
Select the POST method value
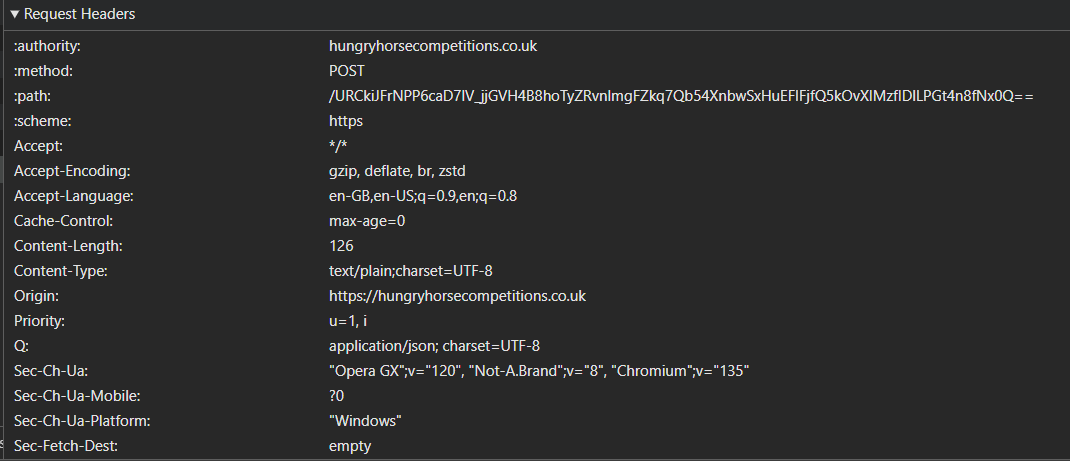(x=347, y=71)
